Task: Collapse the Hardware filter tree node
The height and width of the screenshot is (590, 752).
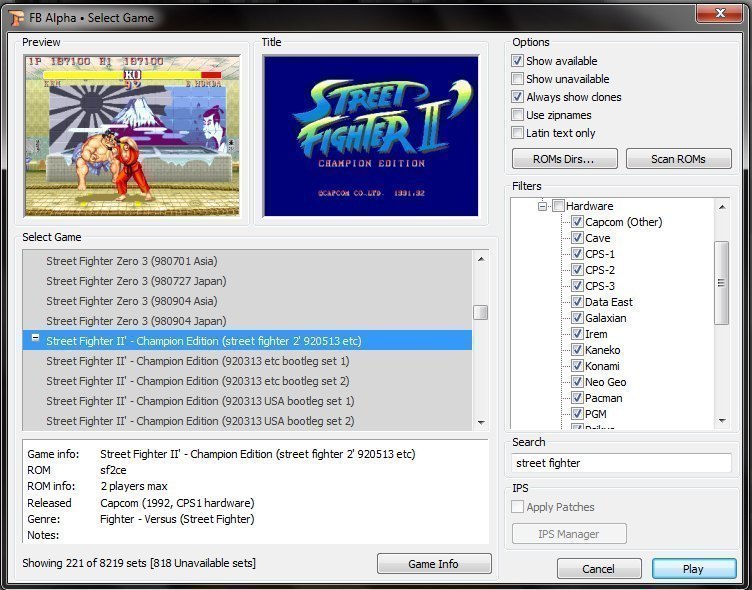Action: 542,206
